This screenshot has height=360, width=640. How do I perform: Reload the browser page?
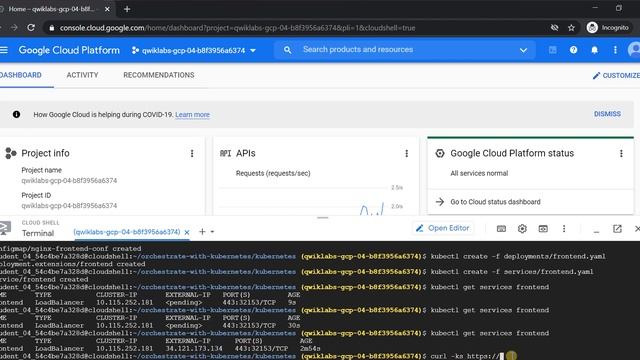31,27
